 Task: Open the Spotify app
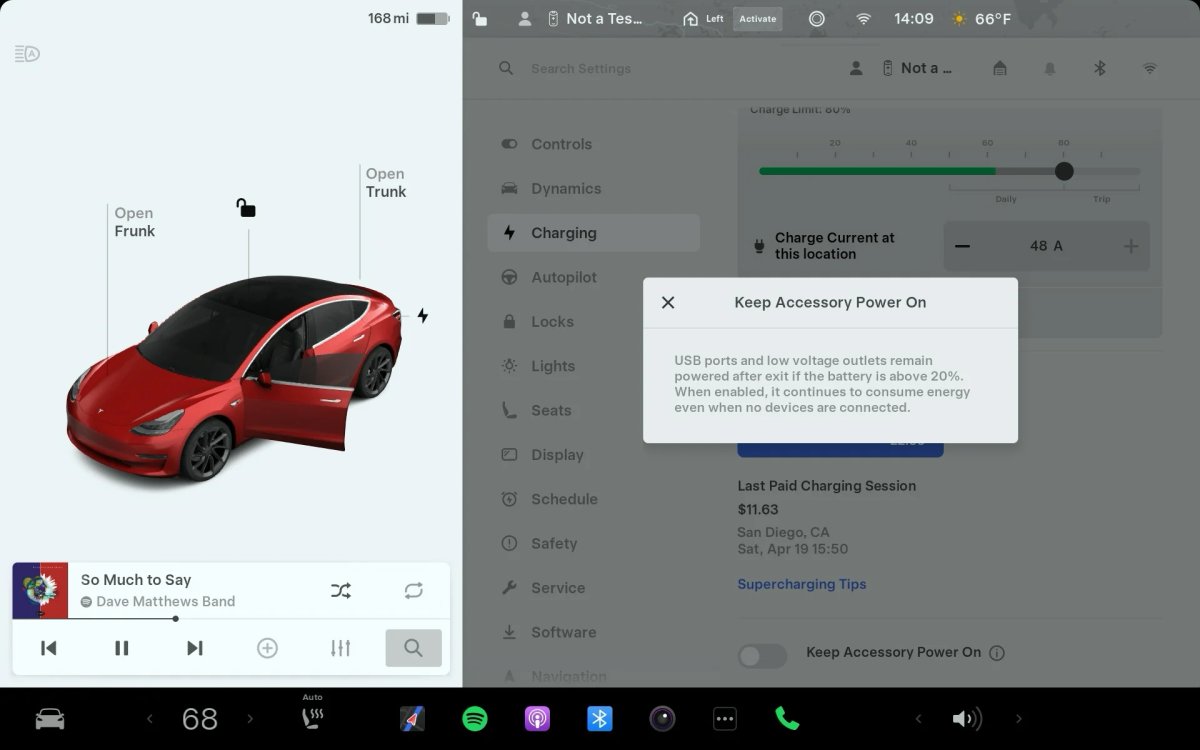point(475,719)
